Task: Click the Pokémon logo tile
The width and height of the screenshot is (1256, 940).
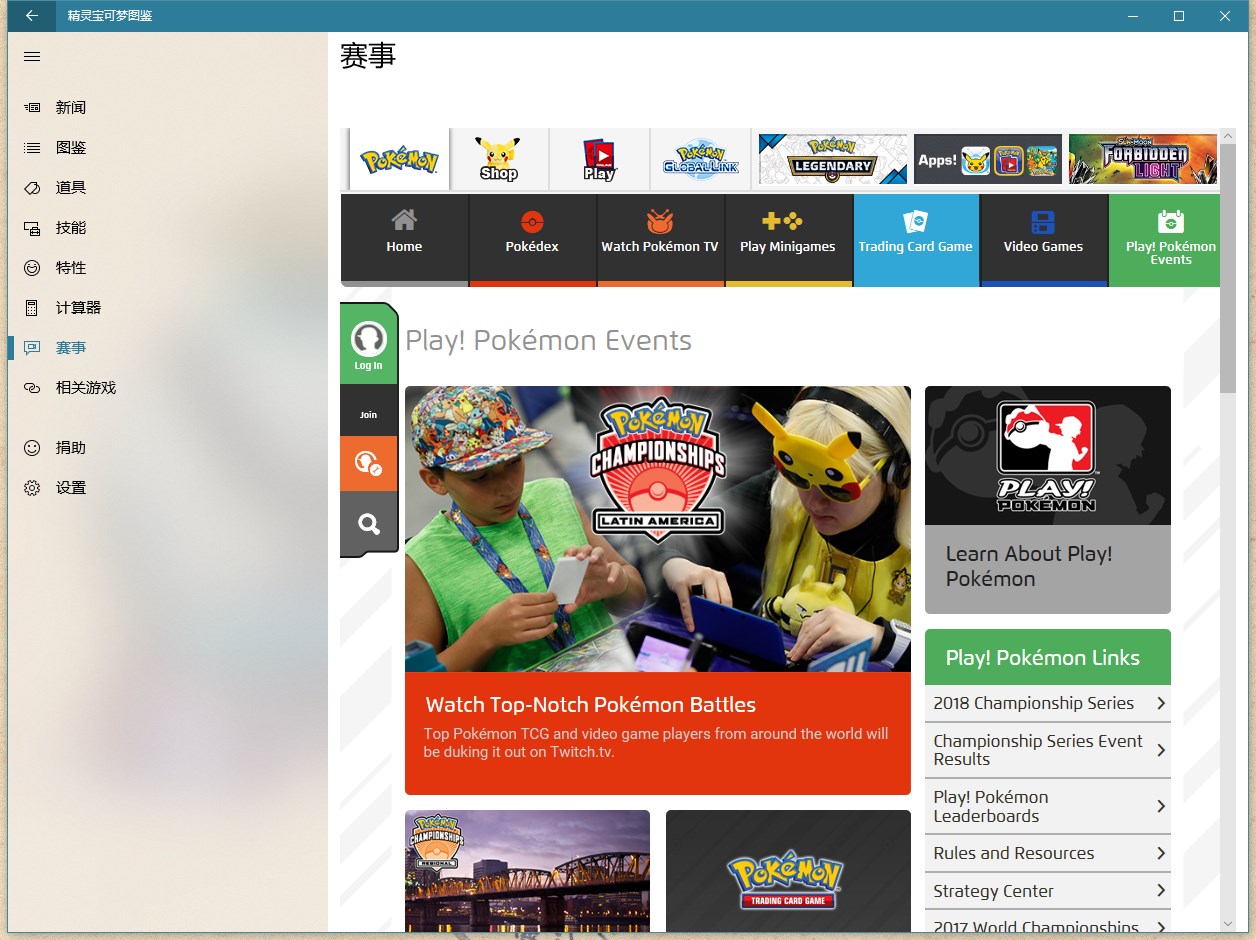Action: [x=399, y=159]
